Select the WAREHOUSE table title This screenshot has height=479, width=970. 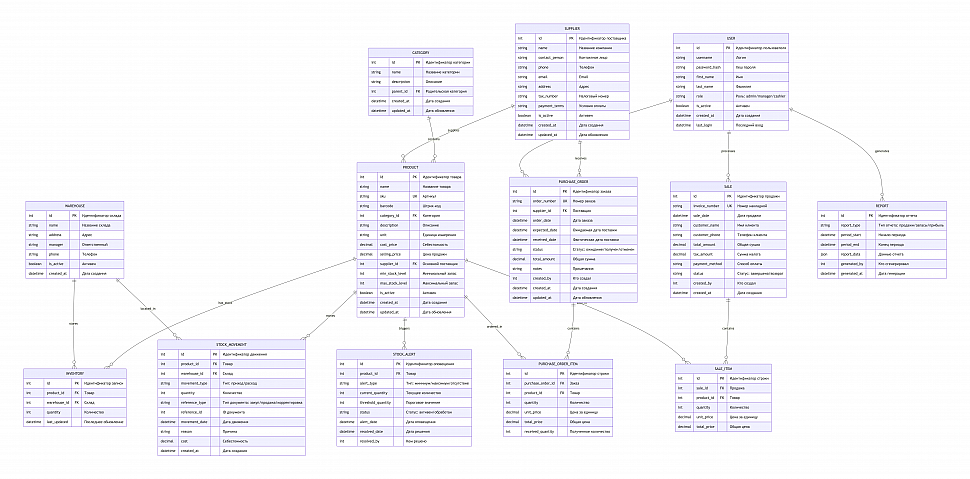pyautogui.click(x=74, y=206)
